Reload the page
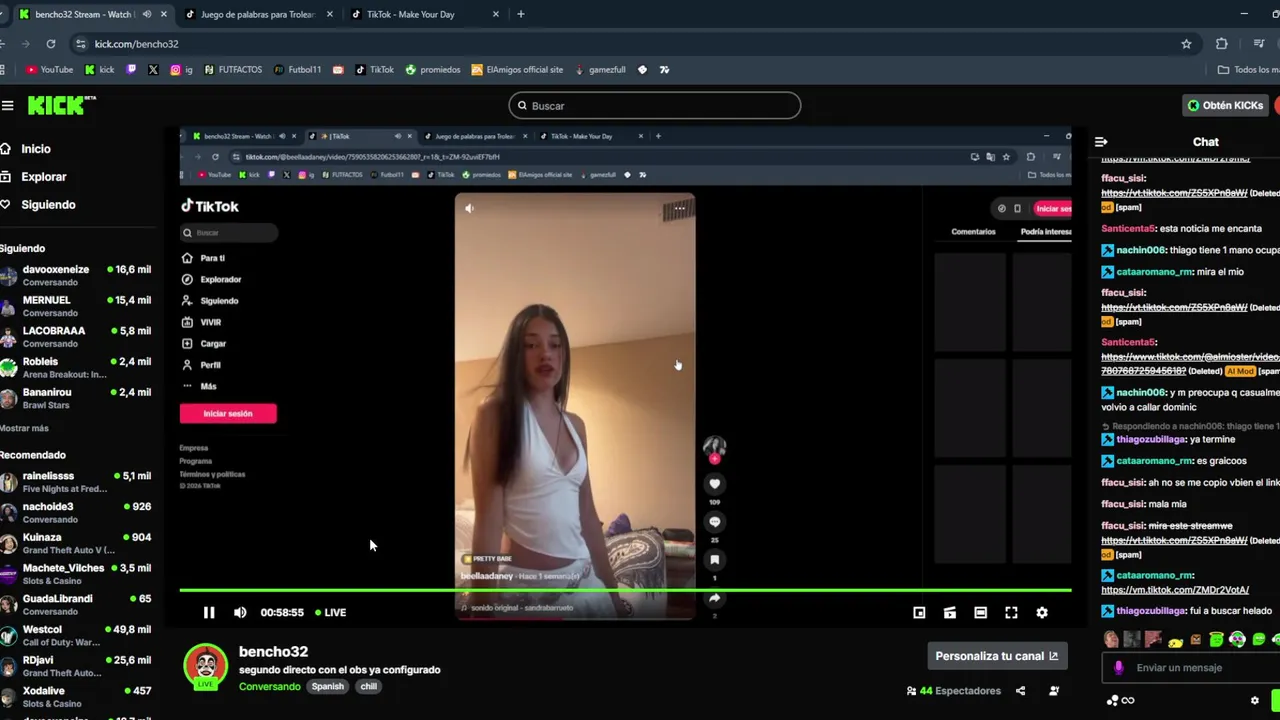The width and height of the screenshot is (1280, 720). tap(50, 44)
